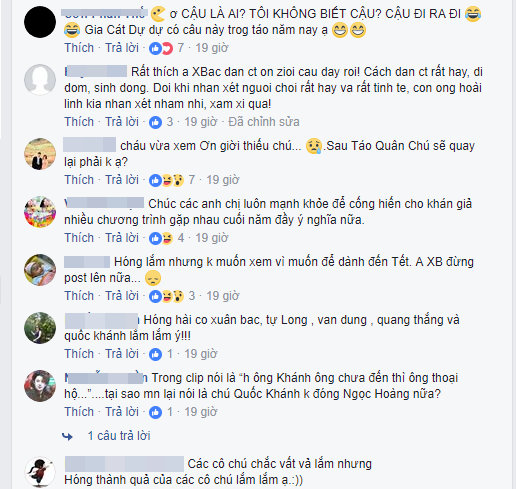Click like icon on Hóng hài comment
The width and height of the screenshot is (516, 489).
coord(155,354)
